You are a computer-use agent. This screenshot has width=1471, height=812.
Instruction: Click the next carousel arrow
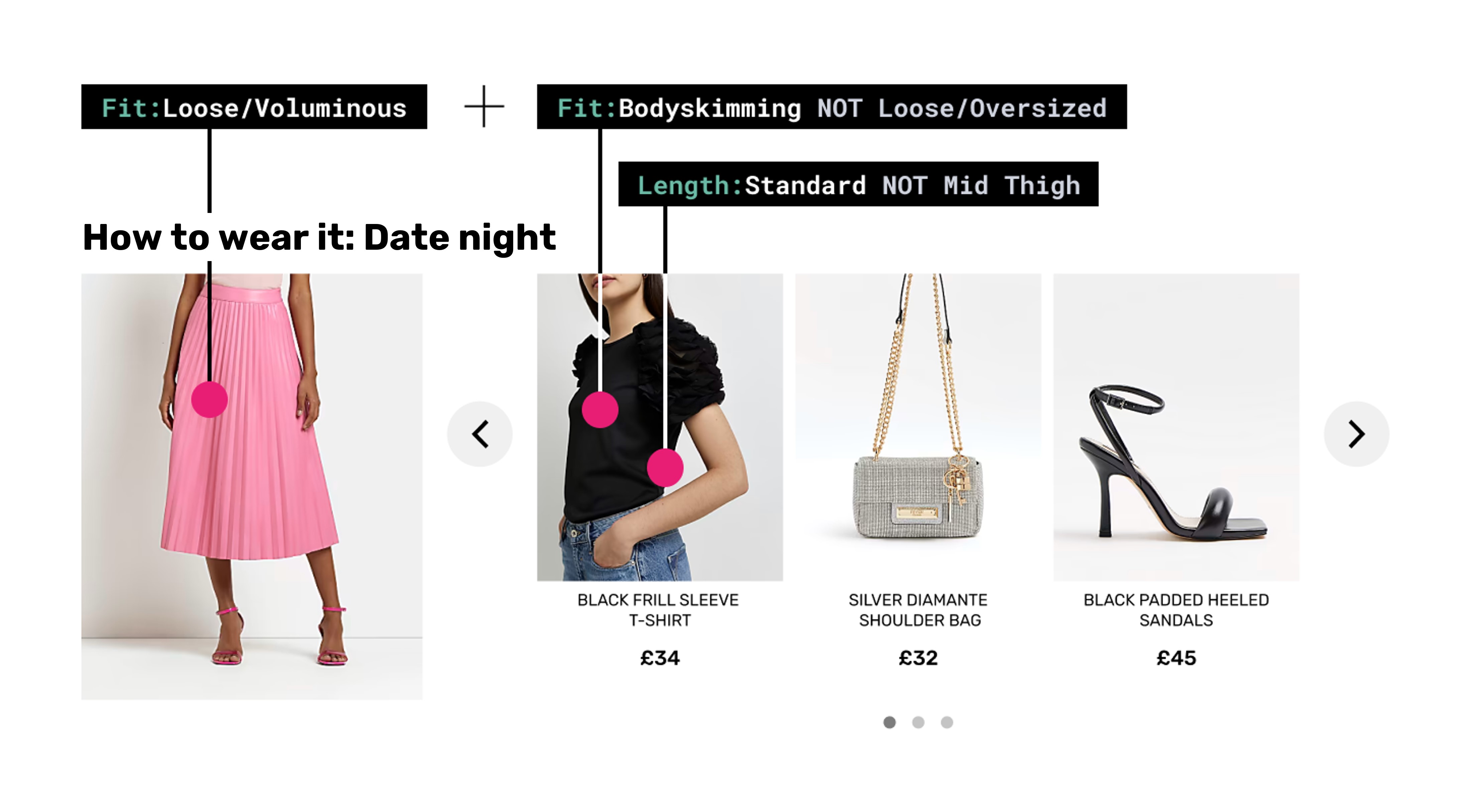pos(1356,434)
